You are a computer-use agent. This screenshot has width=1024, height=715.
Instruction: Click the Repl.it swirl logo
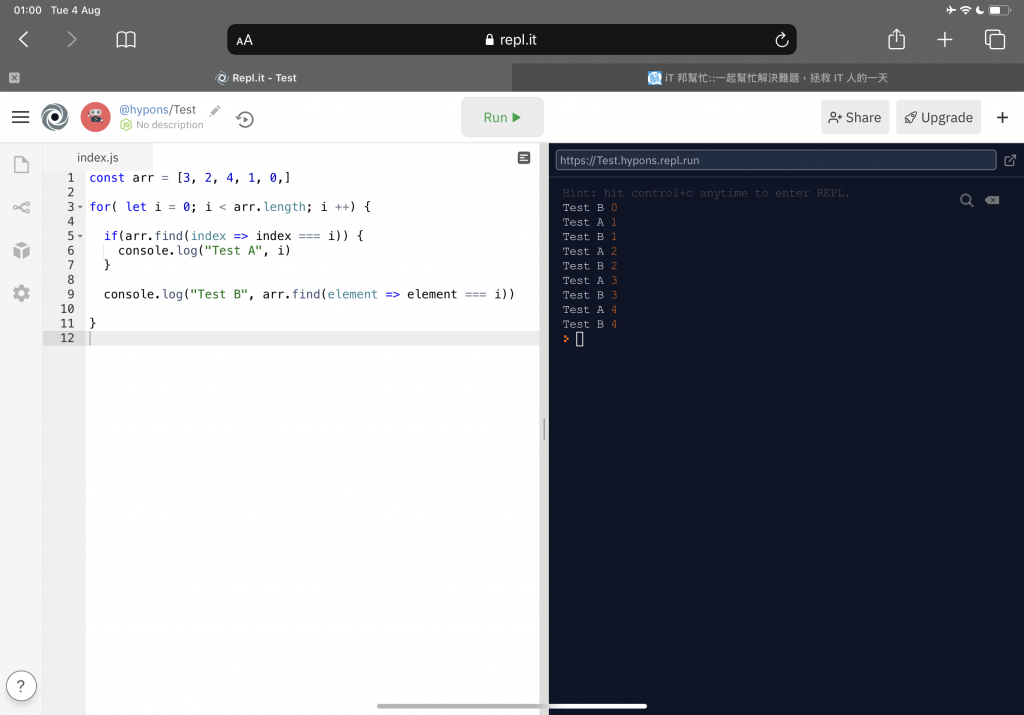(55, 118)
